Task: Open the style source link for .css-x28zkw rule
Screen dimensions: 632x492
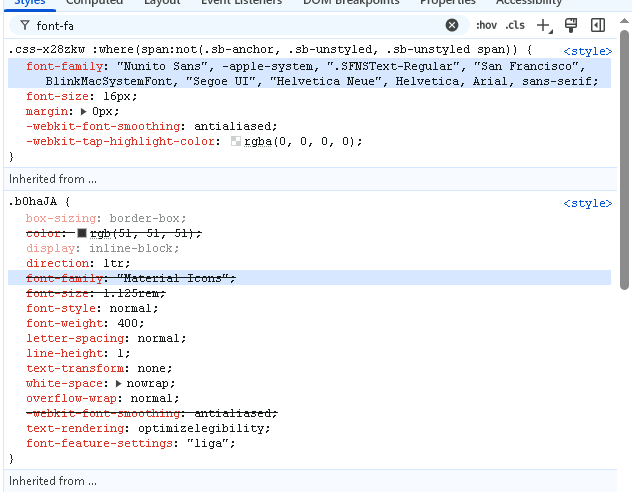Action: click(x=587, y=51)
